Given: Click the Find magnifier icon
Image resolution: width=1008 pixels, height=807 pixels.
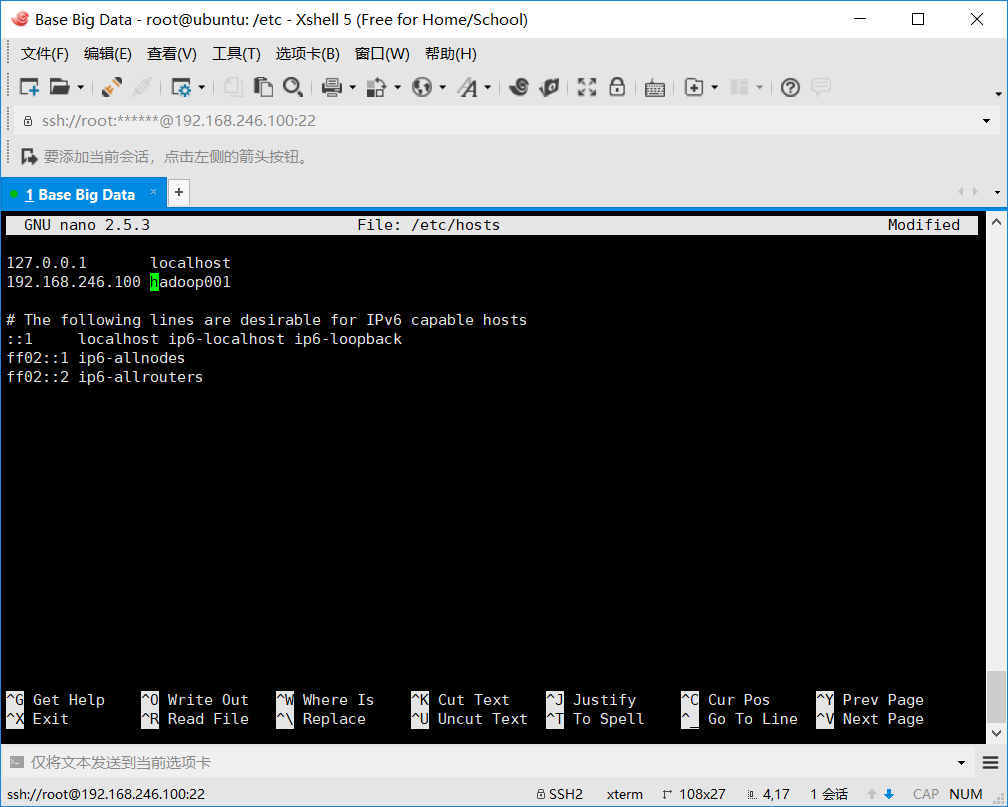Looking at the screenshot, I should point(293,87).
